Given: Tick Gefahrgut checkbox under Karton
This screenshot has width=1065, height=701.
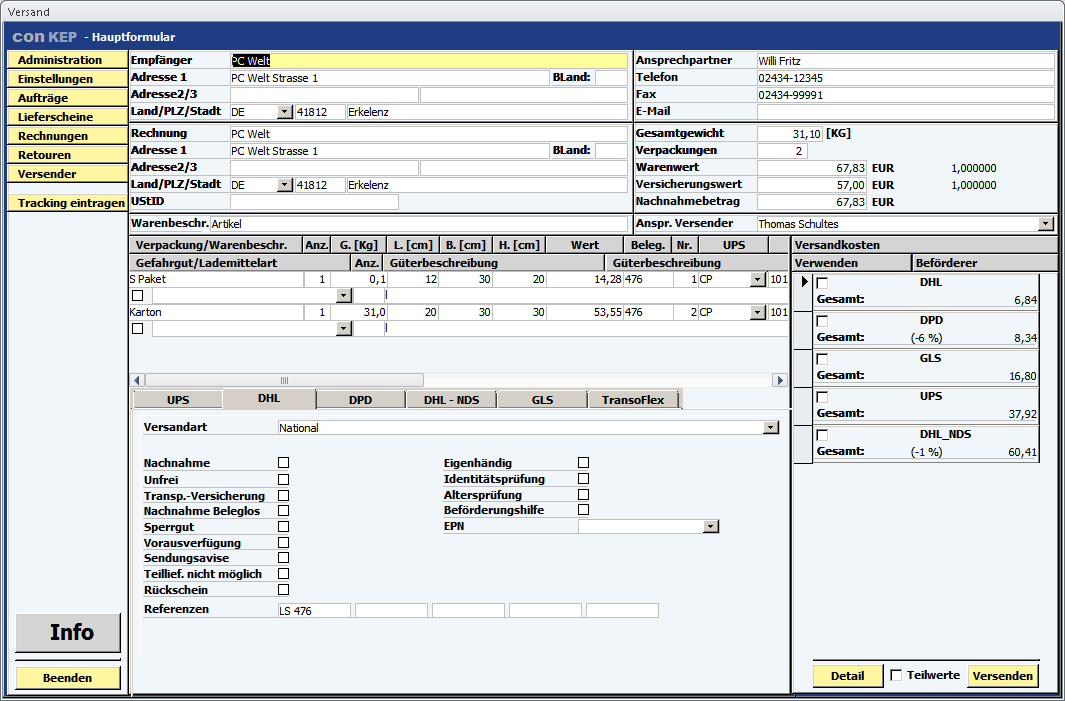Looking at the screenshot, I should click(x=137, y=329).
